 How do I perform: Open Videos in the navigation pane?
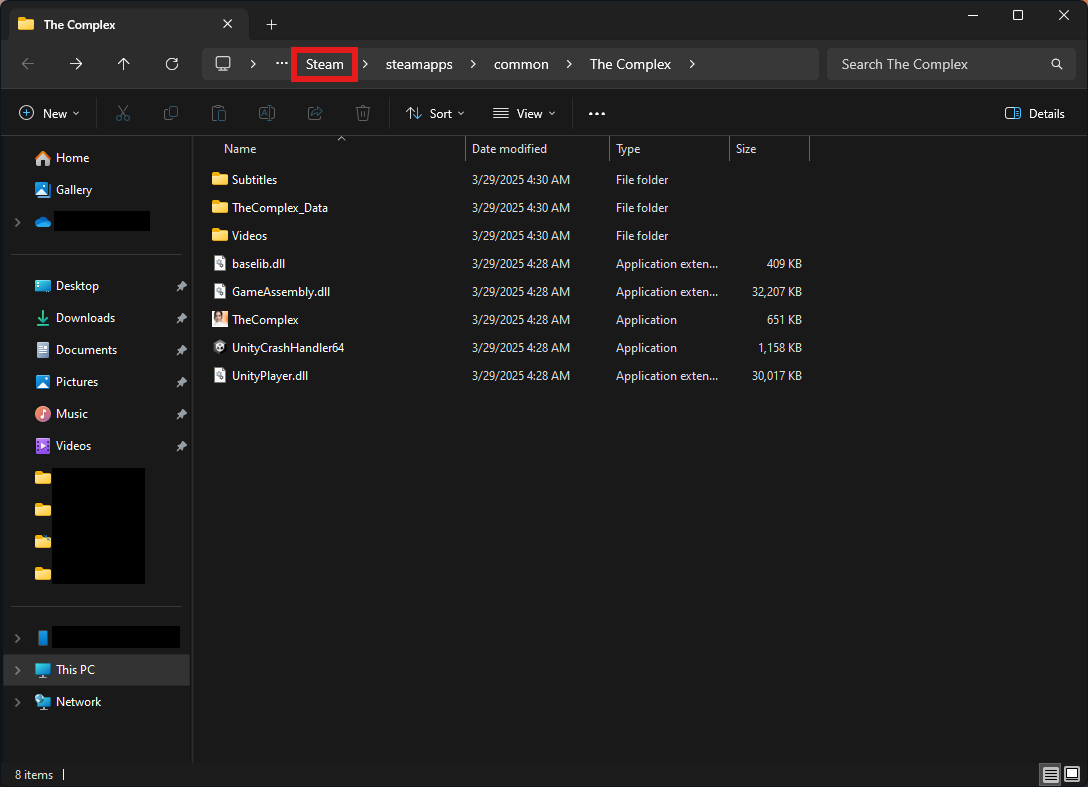[x=63, y=446]
